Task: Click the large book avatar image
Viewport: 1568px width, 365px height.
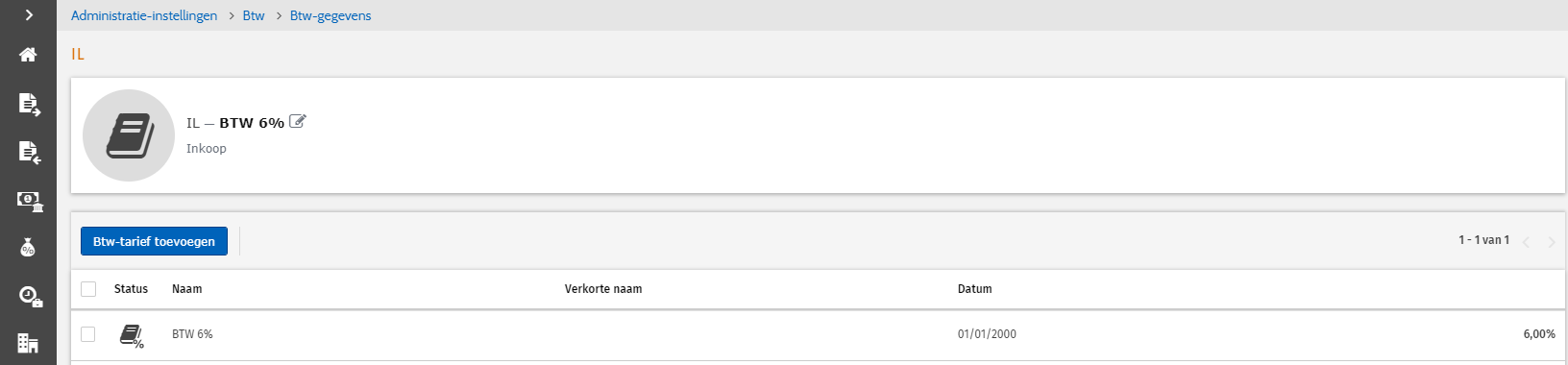Action: [129, 135]
